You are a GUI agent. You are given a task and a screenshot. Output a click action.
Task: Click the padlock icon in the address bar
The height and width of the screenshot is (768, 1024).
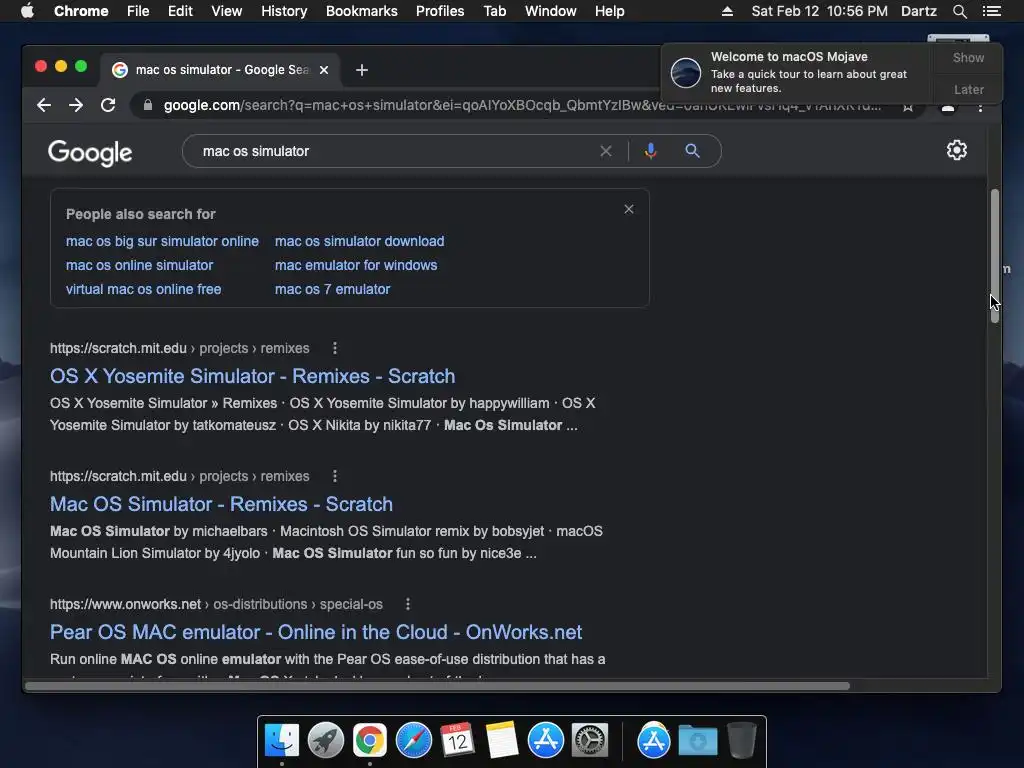click(x=148, y=105)
